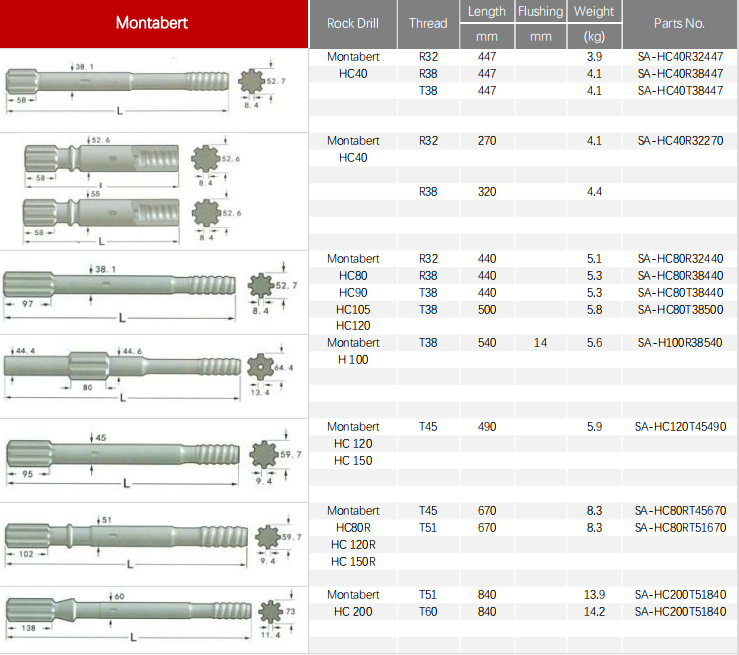Viewport: 739px width, 655px height.
Task: Click the 540 length cell
Action: coord(487,343)
